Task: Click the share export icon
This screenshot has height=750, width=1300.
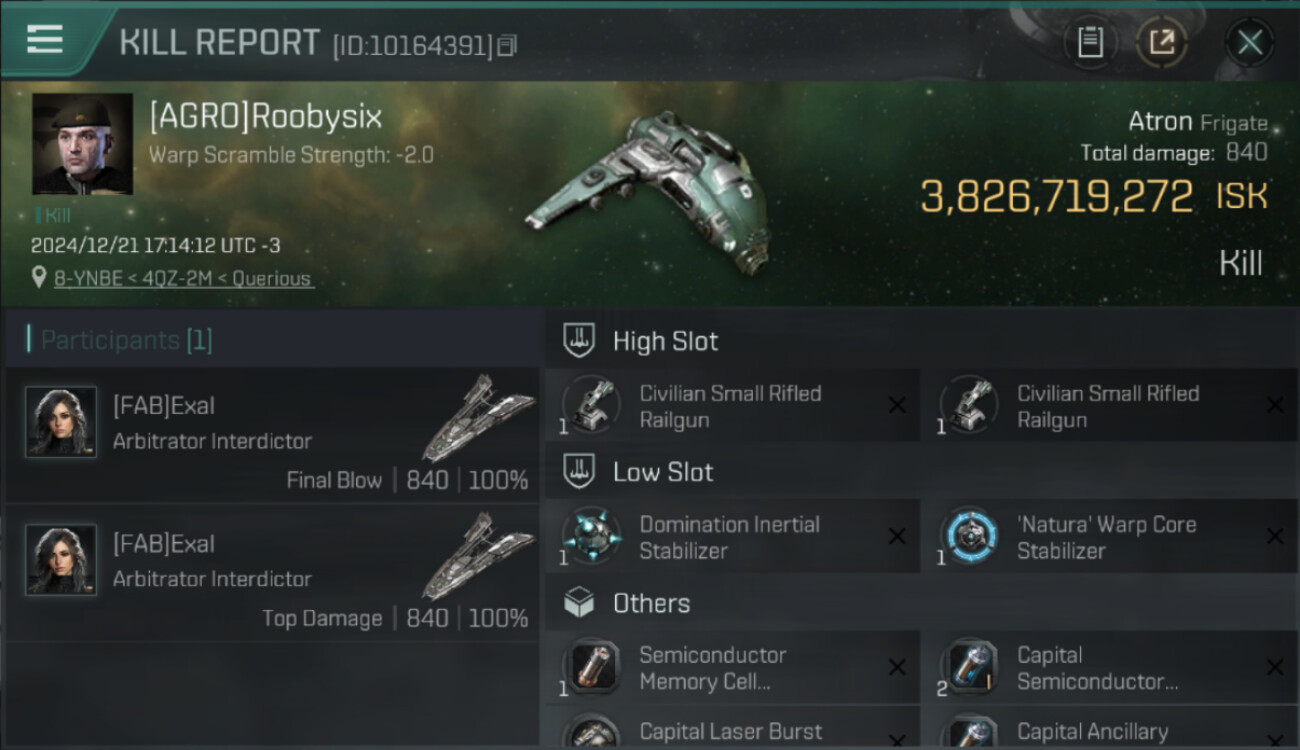Action: (1162, 42)
